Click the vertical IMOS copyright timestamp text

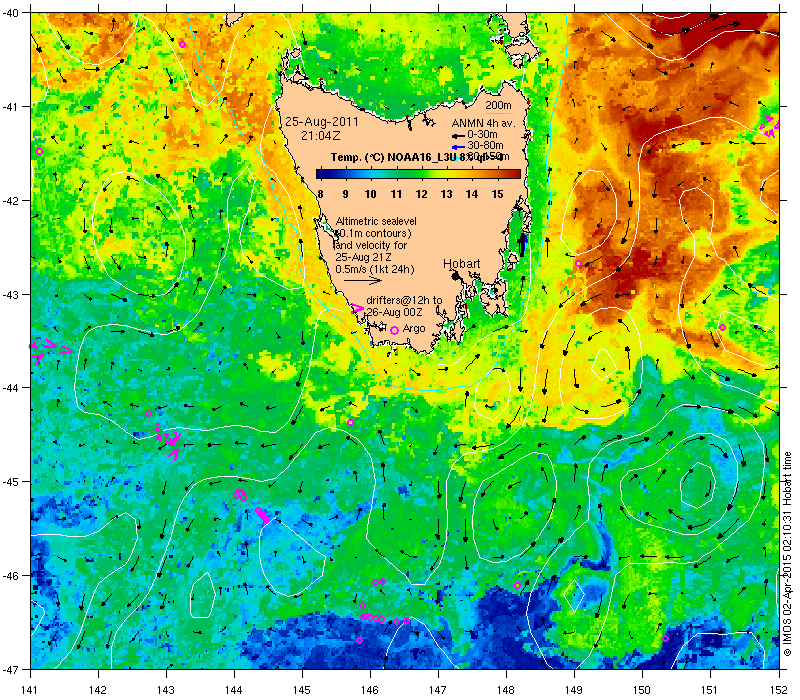coord(787,555)
